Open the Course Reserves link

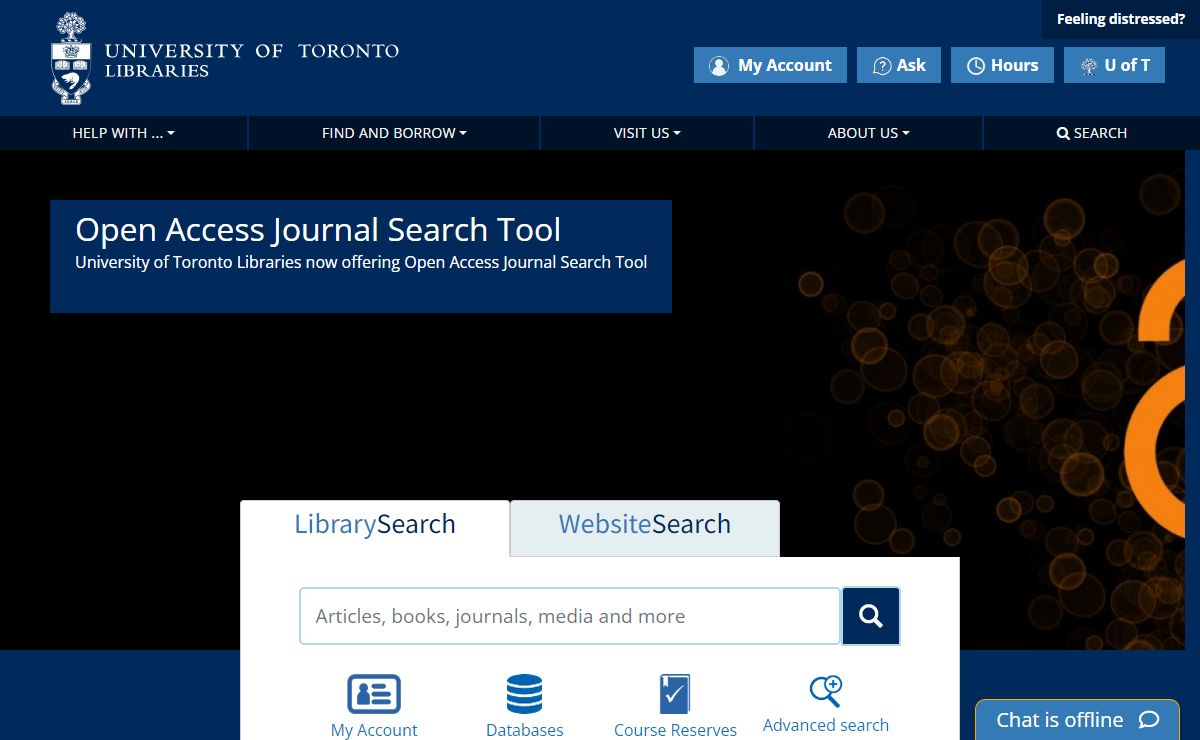[x=675, y=730]
